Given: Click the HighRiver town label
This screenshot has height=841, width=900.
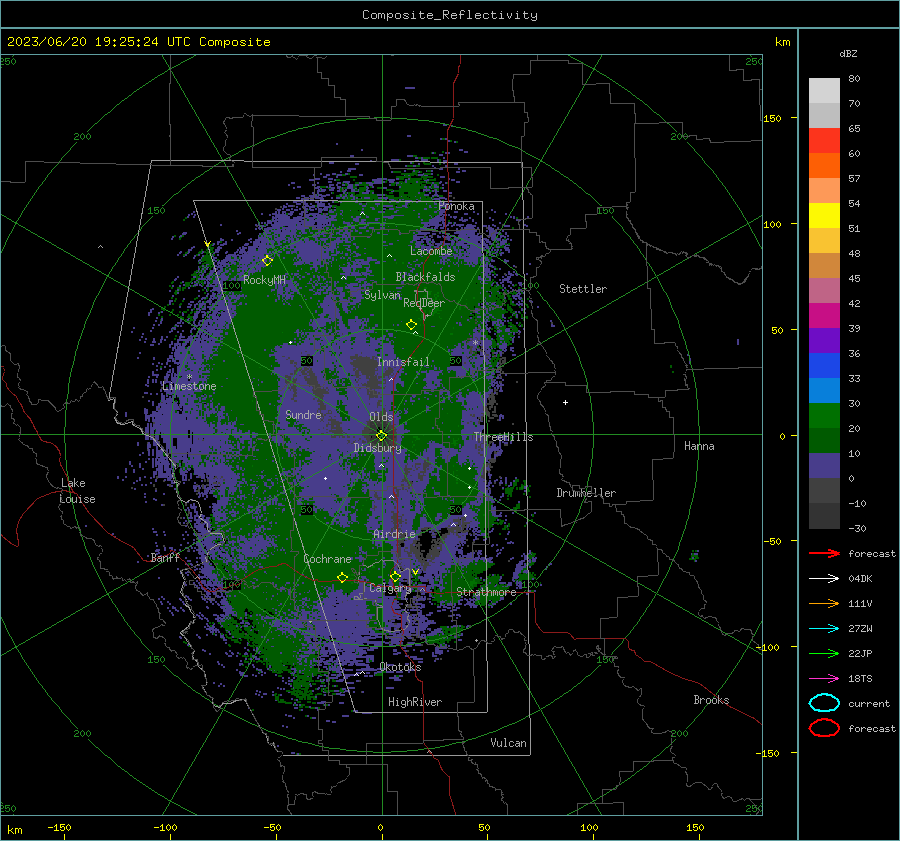Looking at the screenshot, I should [x=415, y=702].
